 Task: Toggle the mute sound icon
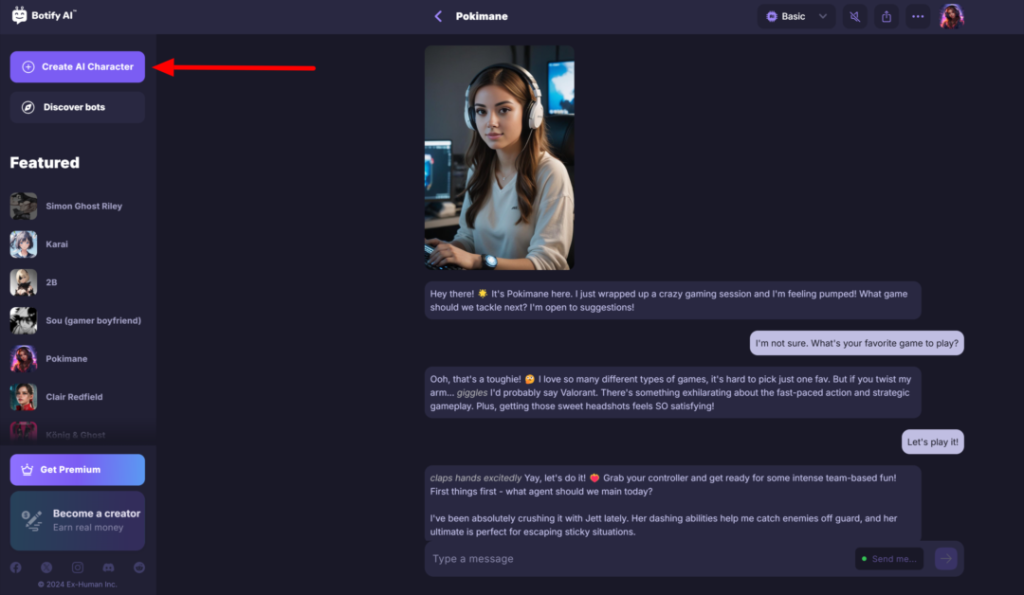(x=854, y=16)
